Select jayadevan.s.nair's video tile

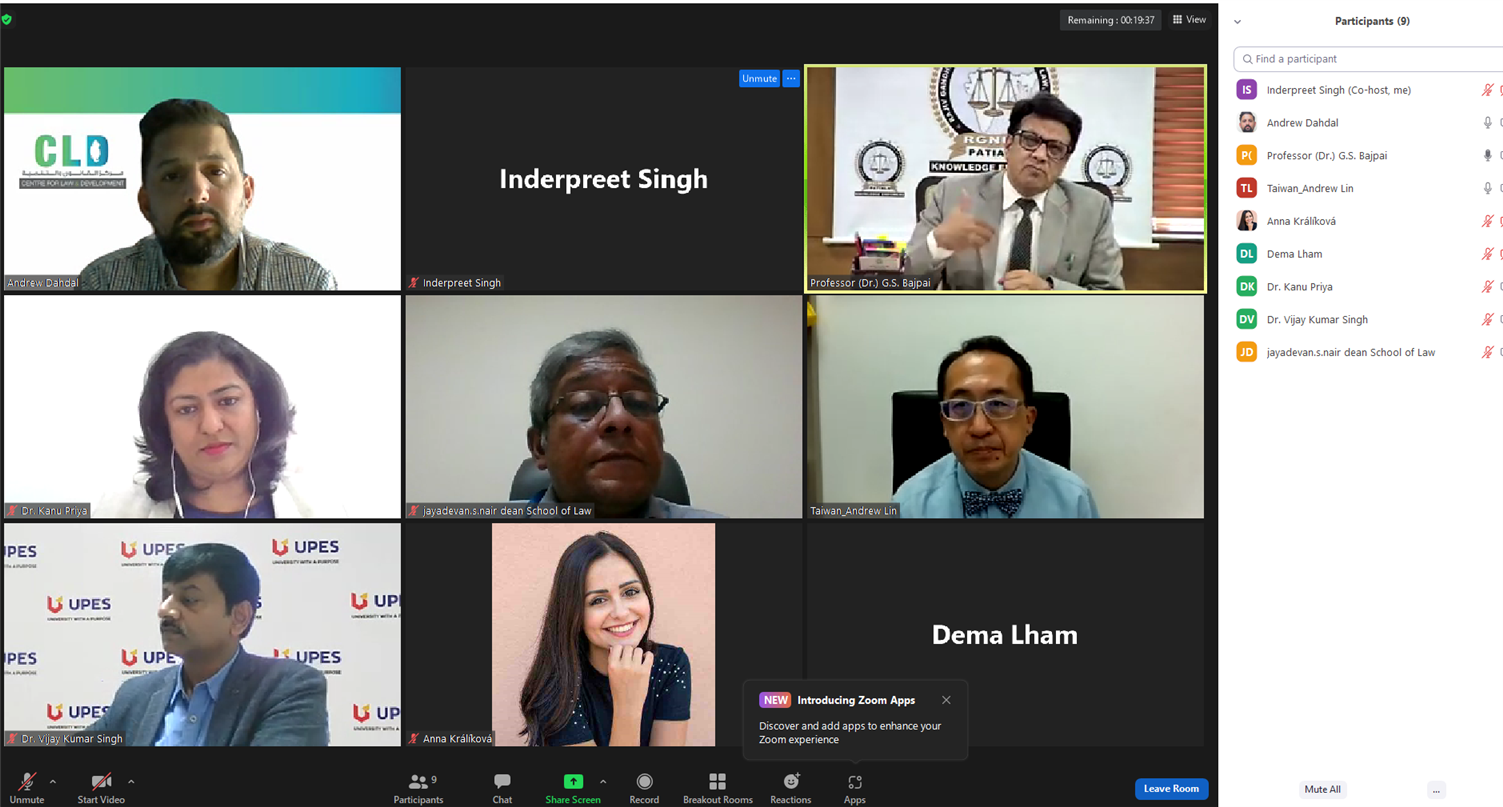[x=603, y=406]
